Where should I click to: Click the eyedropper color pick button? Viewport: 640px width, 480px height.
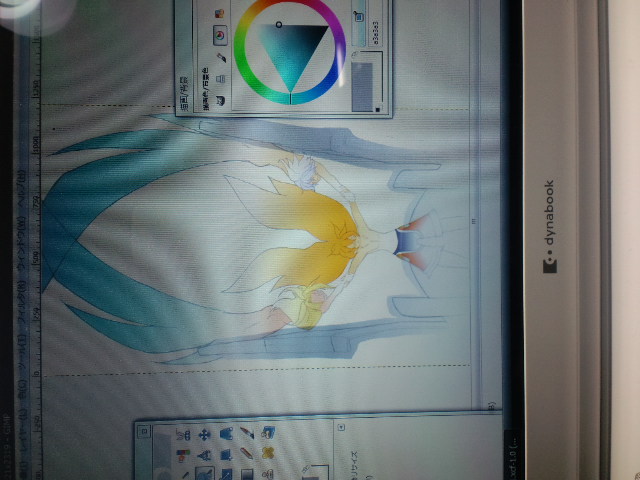359,17
